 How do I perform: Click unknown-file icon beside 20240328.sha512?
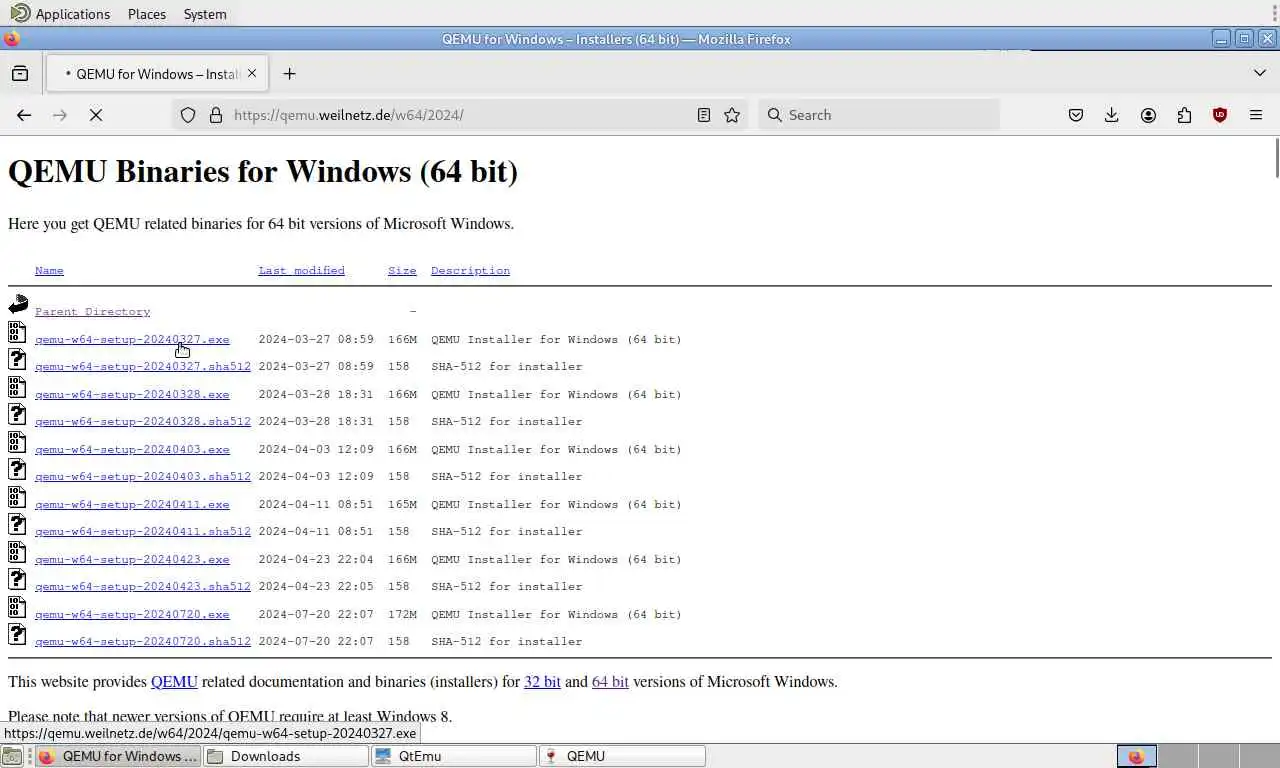(x=17, y=414)
